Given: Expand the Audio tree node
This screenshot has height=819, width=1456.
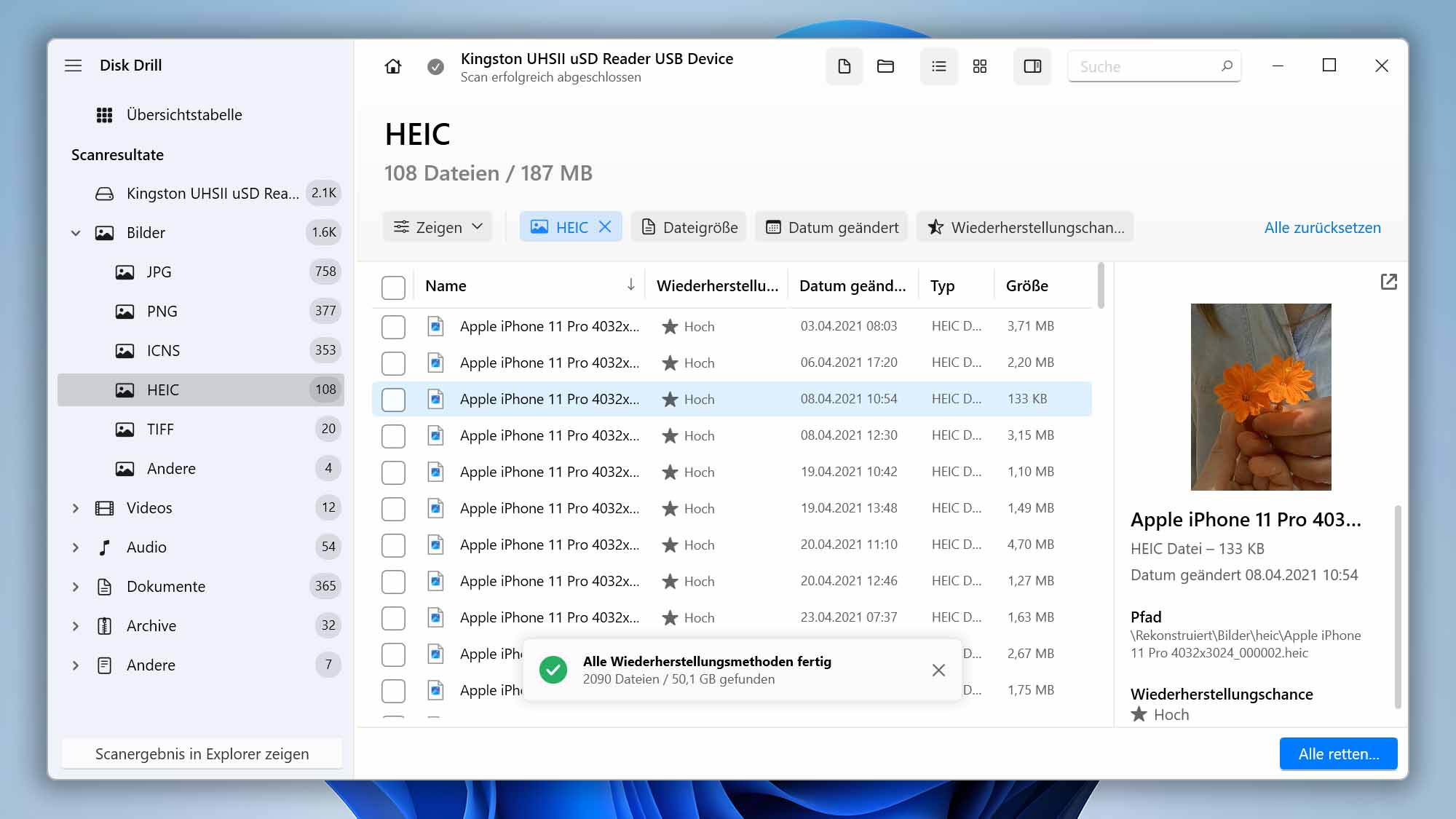Looking at the screenshot, I should click(x=76, y=547).
